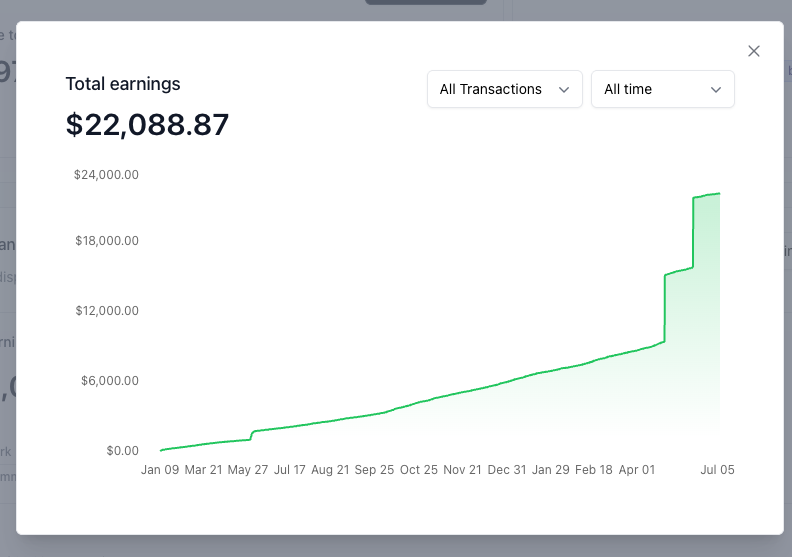
Task: Click the Feb 18 date marker
Action: click(x=593, y=470)
